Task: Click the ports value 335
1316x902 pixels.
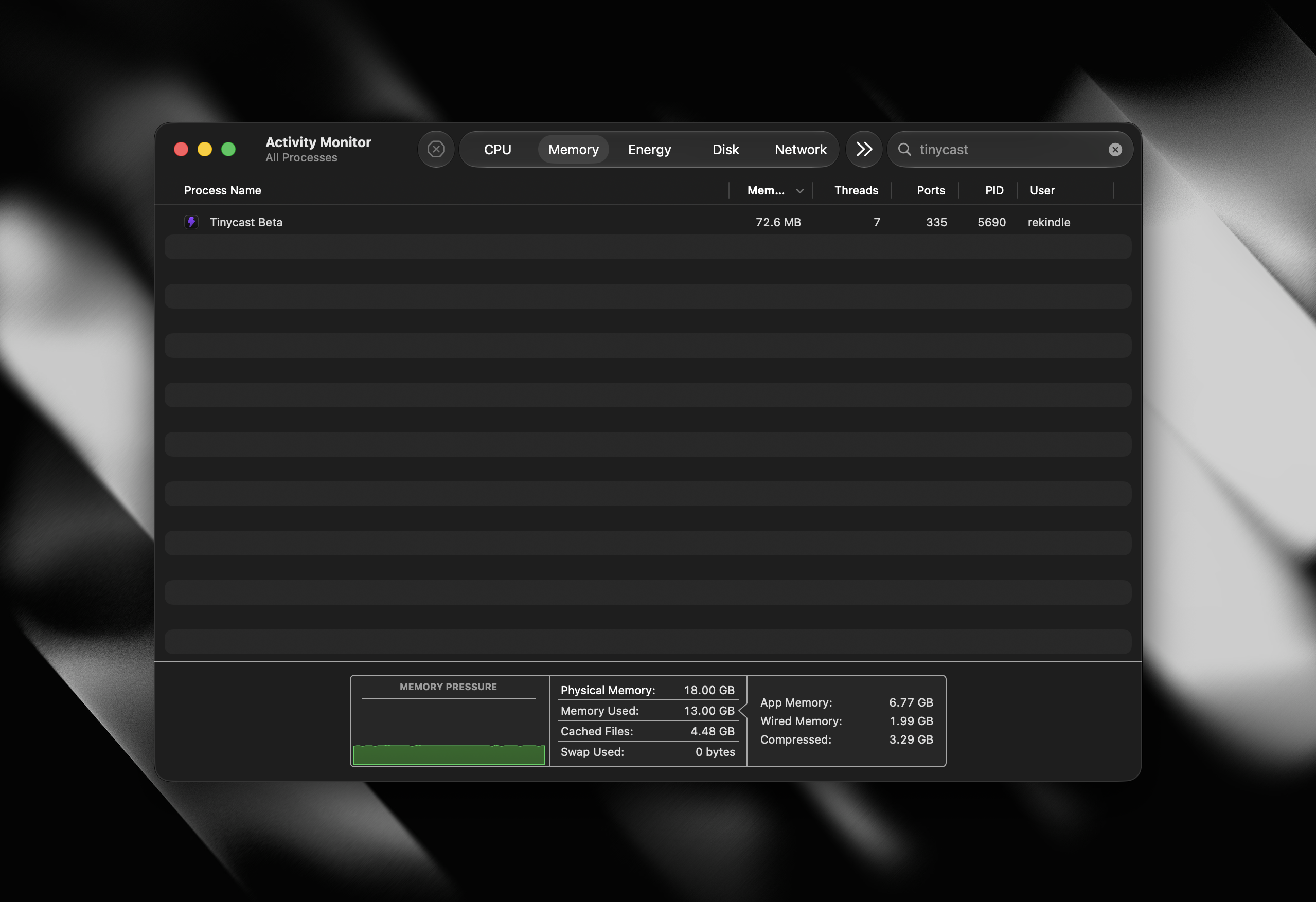Action: 937,222
